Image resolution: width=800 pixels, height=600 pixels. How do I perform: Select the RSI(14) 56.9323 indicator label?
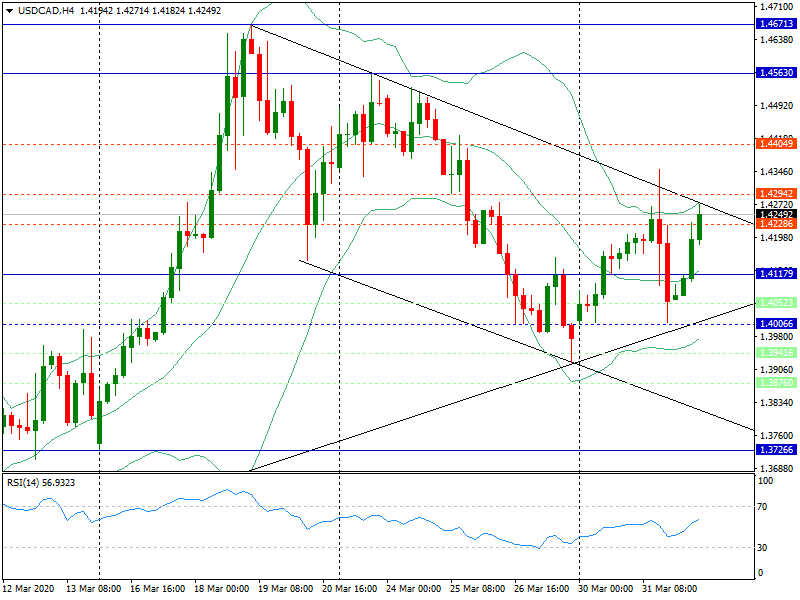coord(41,483)
